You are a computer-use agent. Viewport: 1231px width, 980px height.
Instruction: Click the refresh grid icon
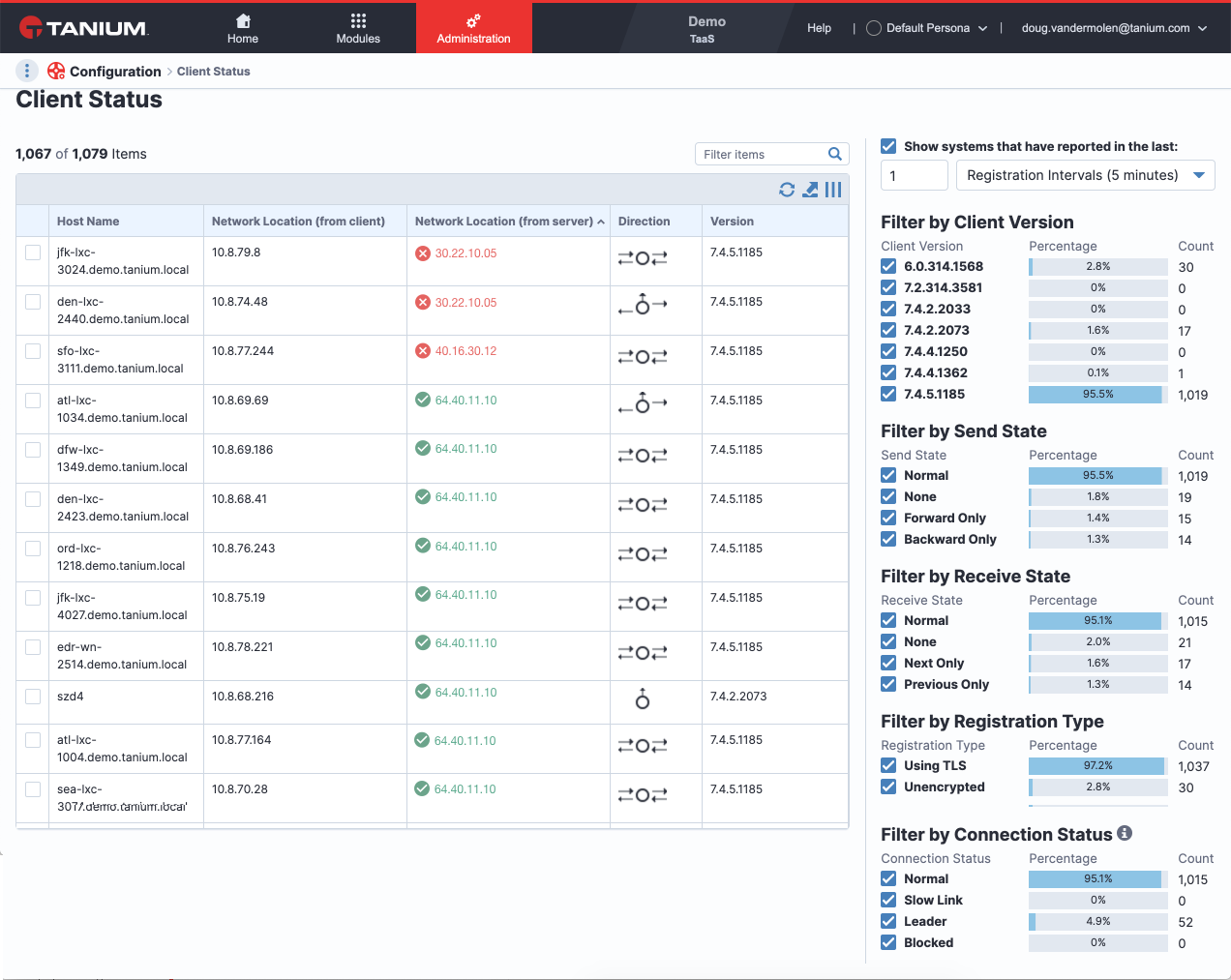787,190
